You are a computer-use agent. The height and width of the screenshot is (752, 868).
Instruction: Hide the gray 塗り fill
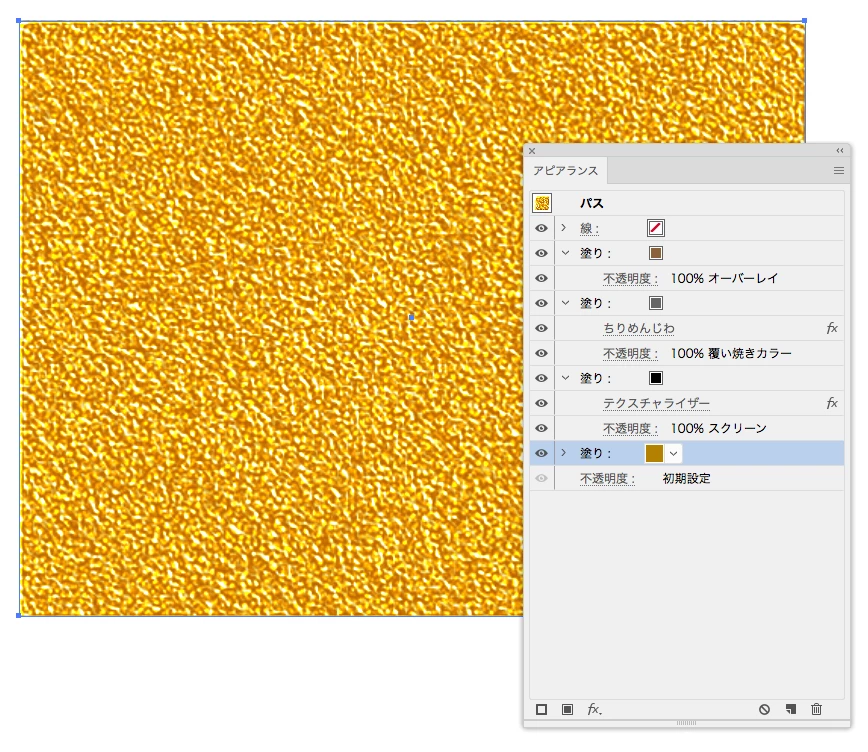(x=541, y=303)
